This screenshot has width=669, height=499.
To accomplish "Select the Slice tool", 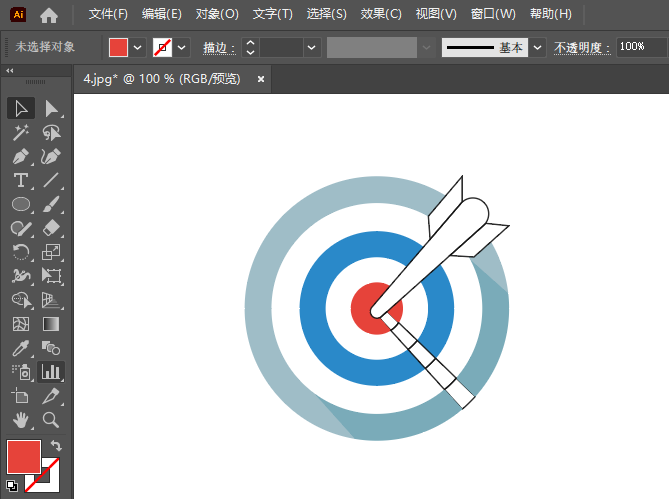I will coord(52,396).
